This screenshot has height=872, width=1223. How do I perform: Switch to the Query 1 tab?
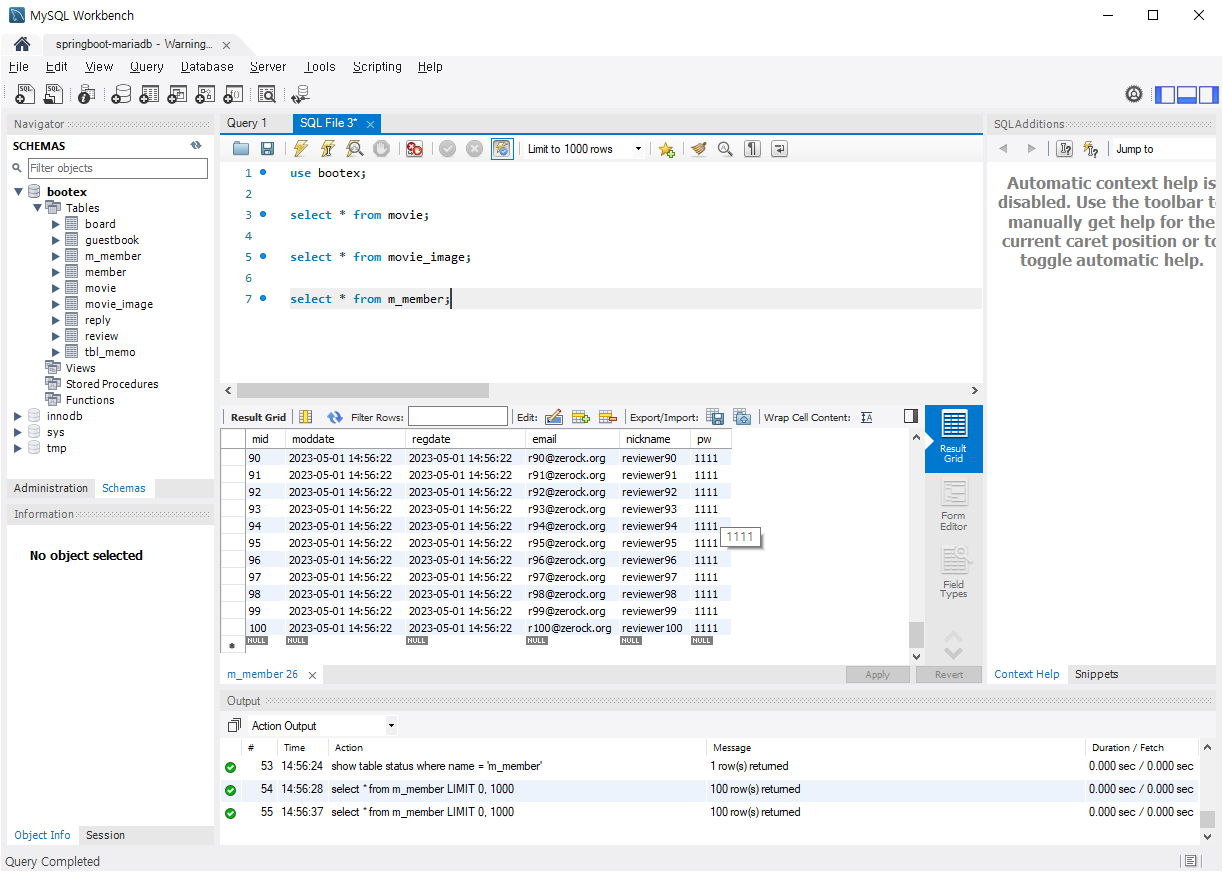point(247,123)
